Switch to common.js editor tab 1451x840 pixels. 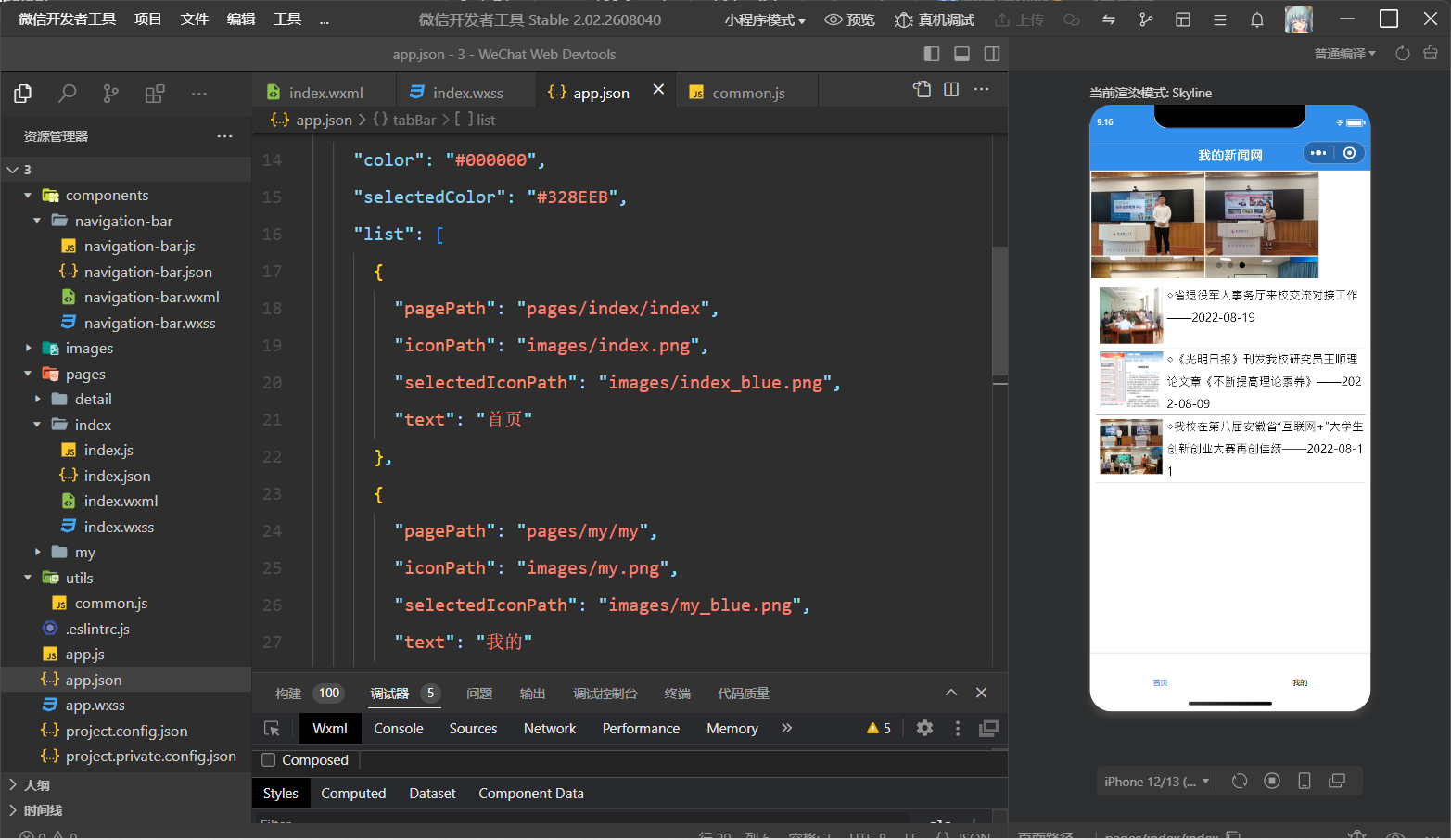pyautogui.click(x=747, y=93)
